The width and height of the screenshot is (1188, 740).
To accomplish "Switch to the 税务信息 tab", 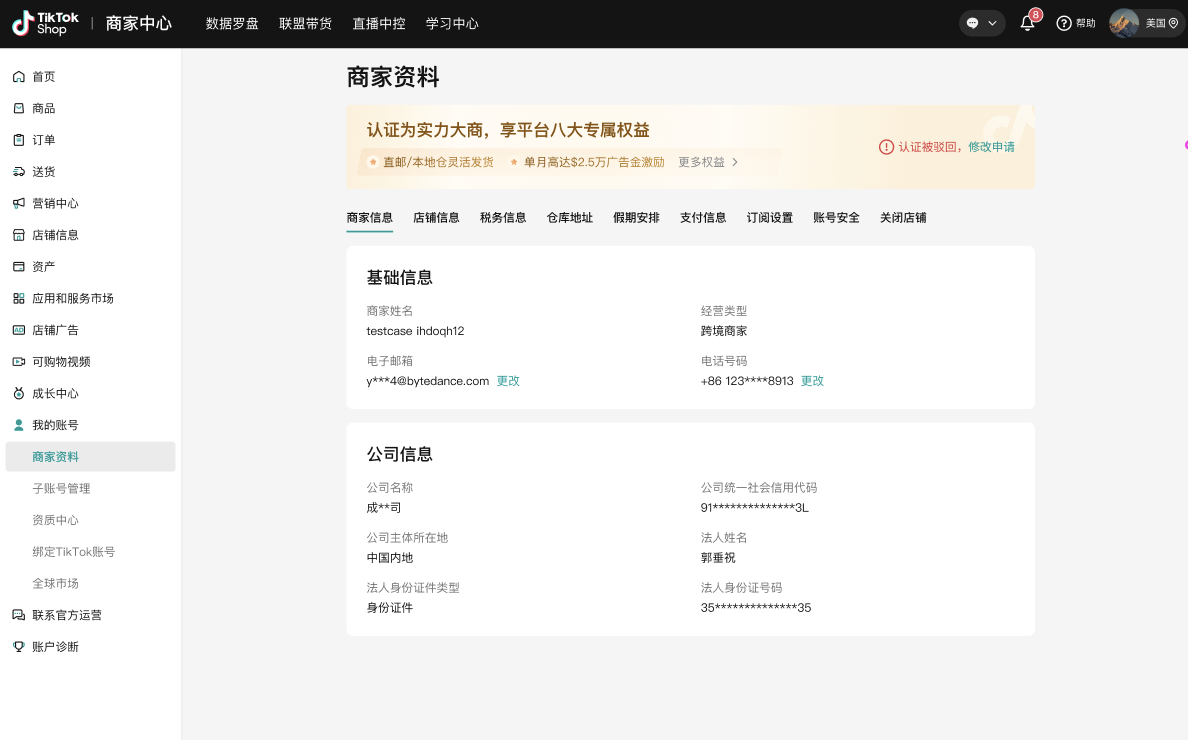I will point(503,218).
